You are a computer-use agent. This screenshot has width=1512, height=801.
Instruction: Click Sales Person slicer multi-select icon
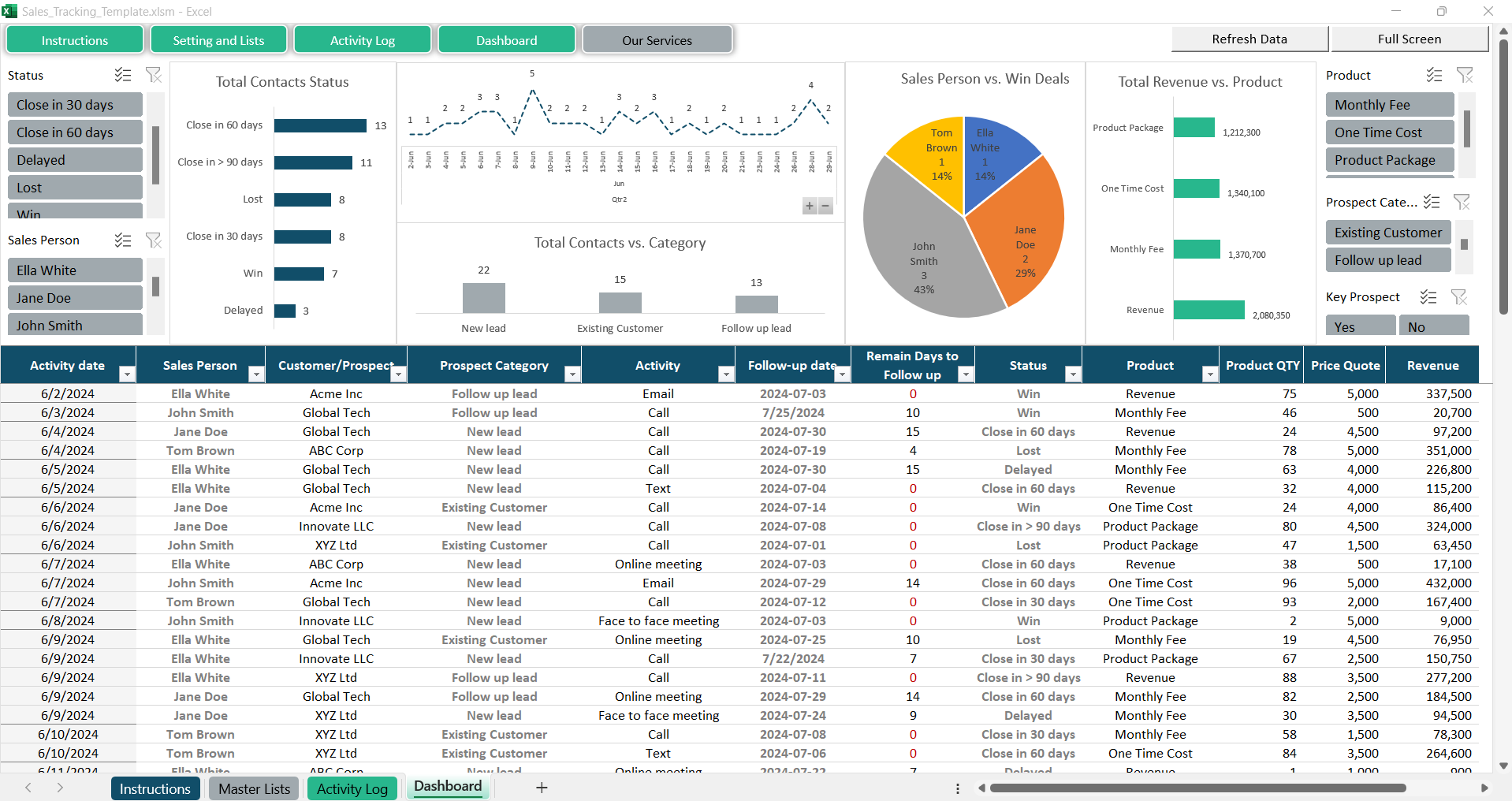(x=123, y=240)
